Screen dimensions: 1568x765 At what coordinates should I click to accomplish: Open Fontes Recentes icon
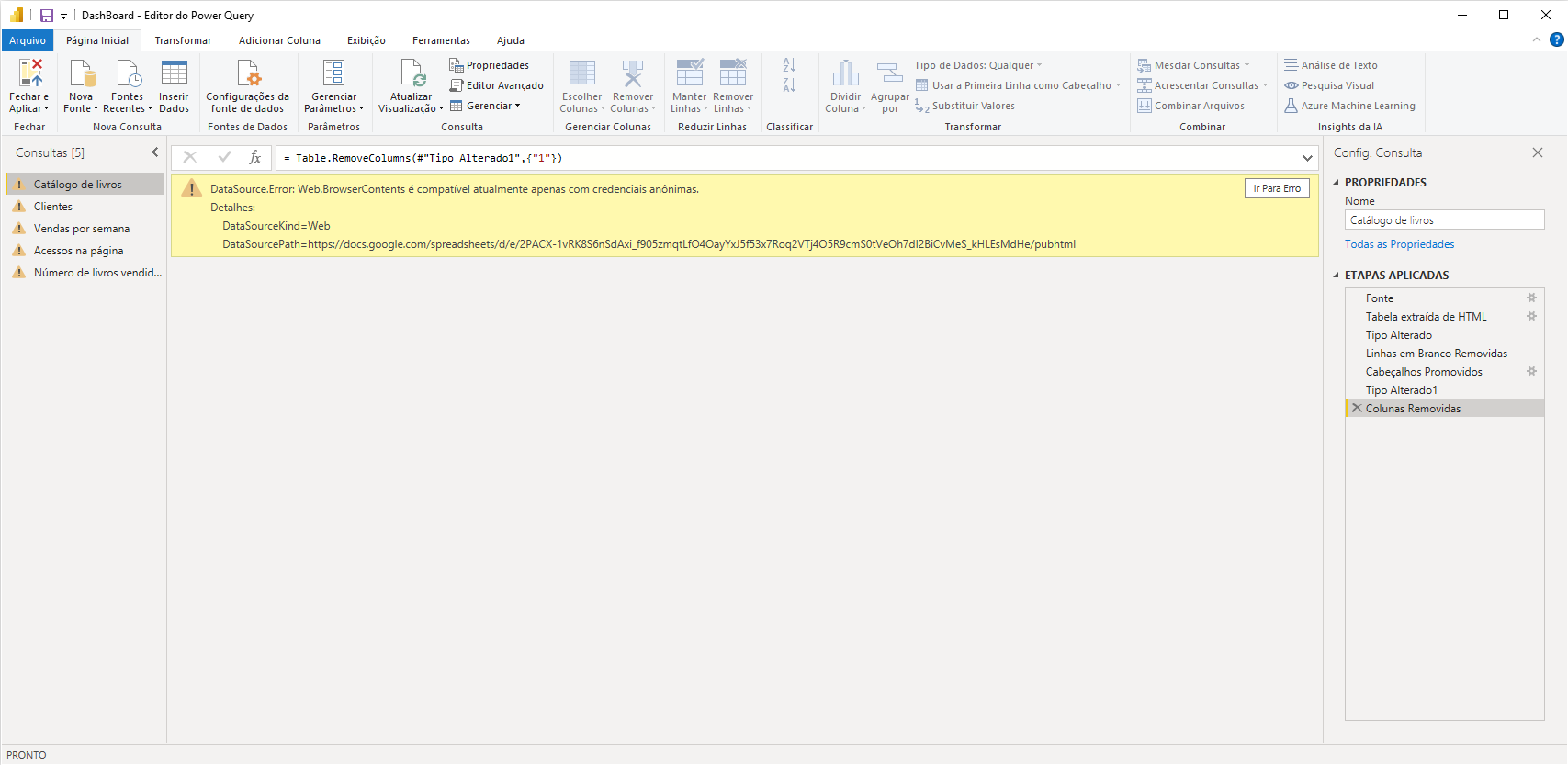(128, 73)
